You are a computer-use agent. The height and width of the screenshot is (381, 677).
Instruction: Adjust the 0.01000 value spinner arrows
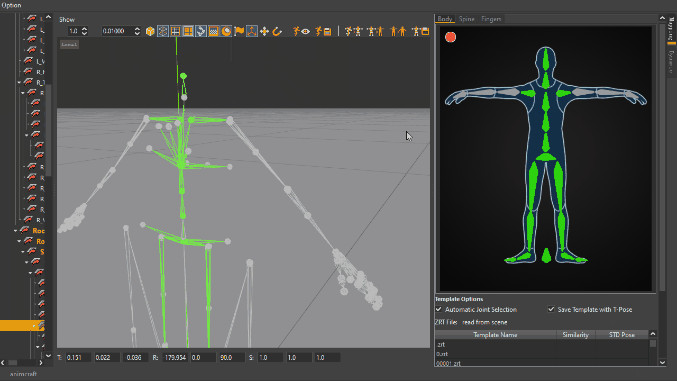pyautogui.click(x=137, y=31)
